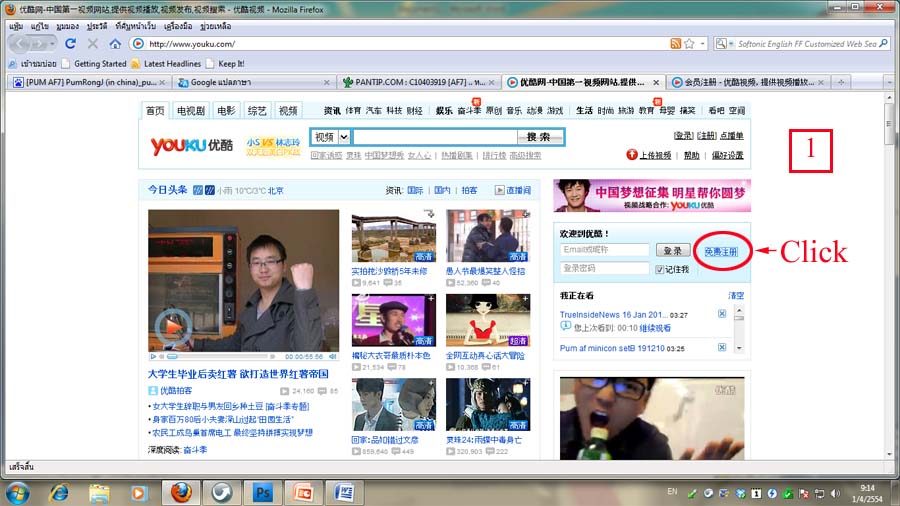Open address bar history dropdown arrow
Screen dimensions: 900x506
703,44
